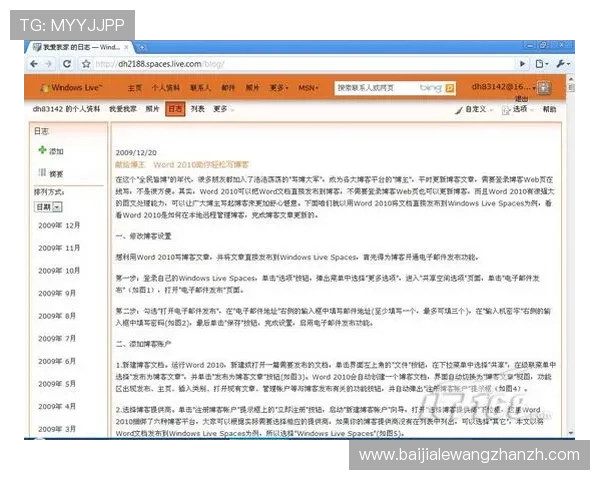Screen dimensions: 600x480
Task: Open the 2009年 10月 archive
Action: 59,271
